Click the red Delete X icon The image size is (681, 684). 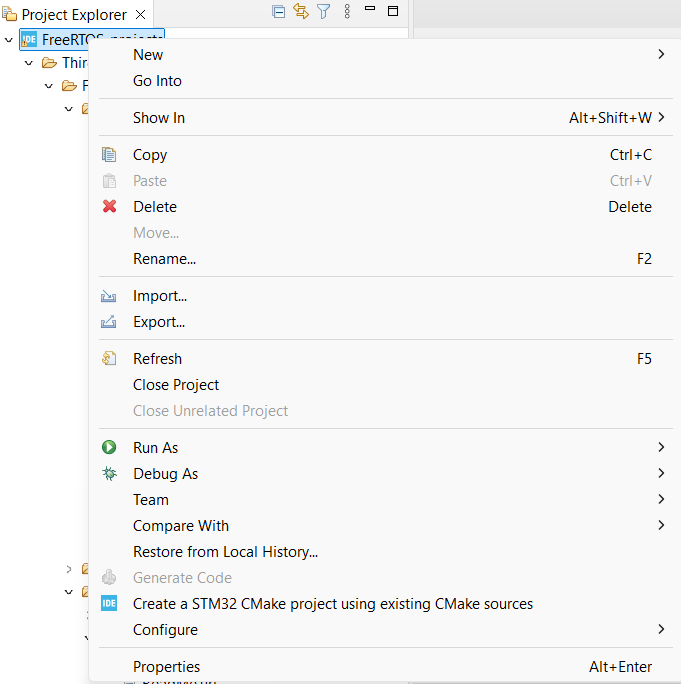point(110,207)
